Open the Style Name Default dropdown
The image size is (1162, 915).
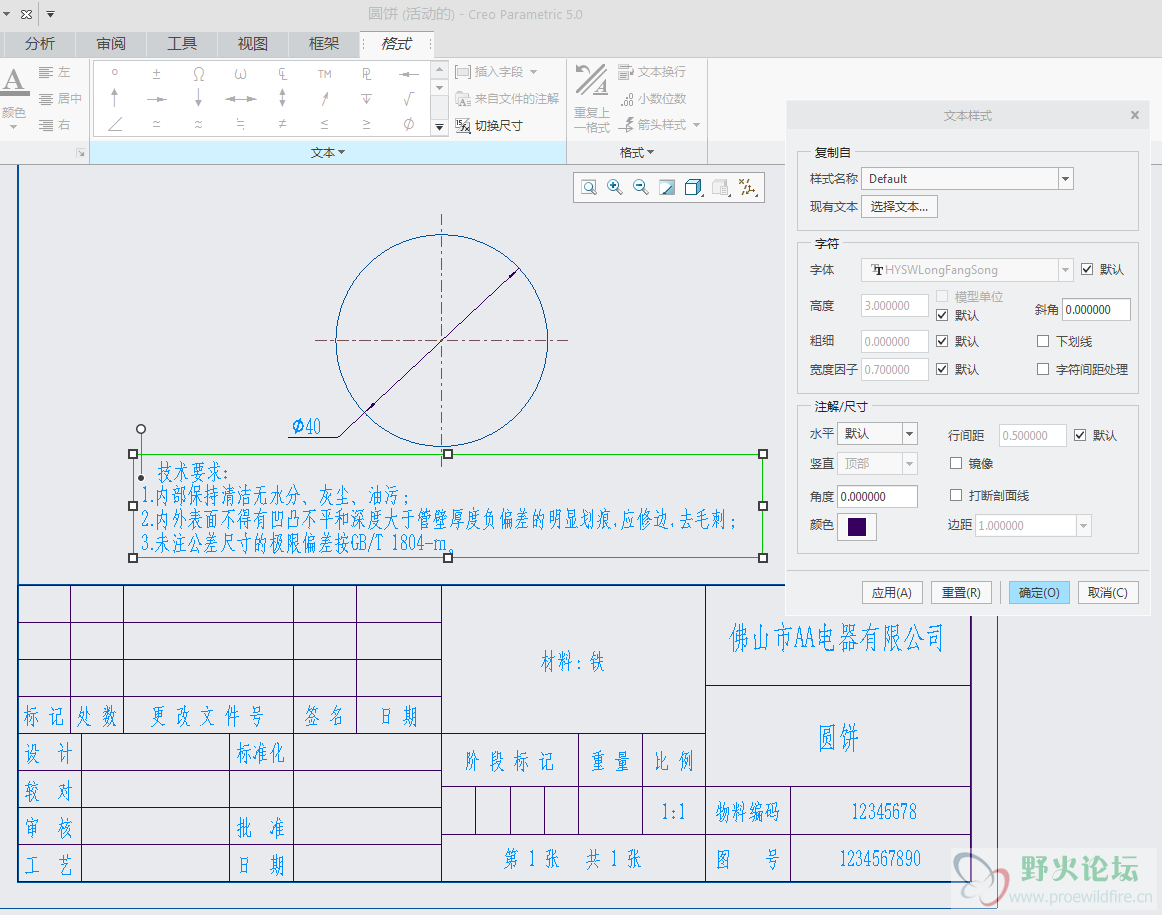(1066, 179)
